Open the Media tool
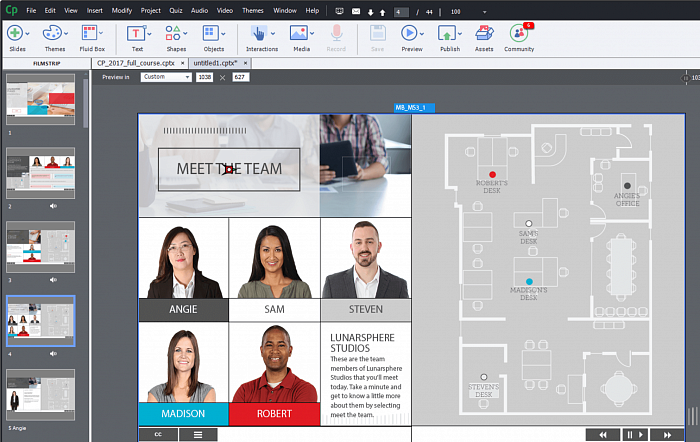This screenshot has height=442, width=700. (x=301, y=35)
